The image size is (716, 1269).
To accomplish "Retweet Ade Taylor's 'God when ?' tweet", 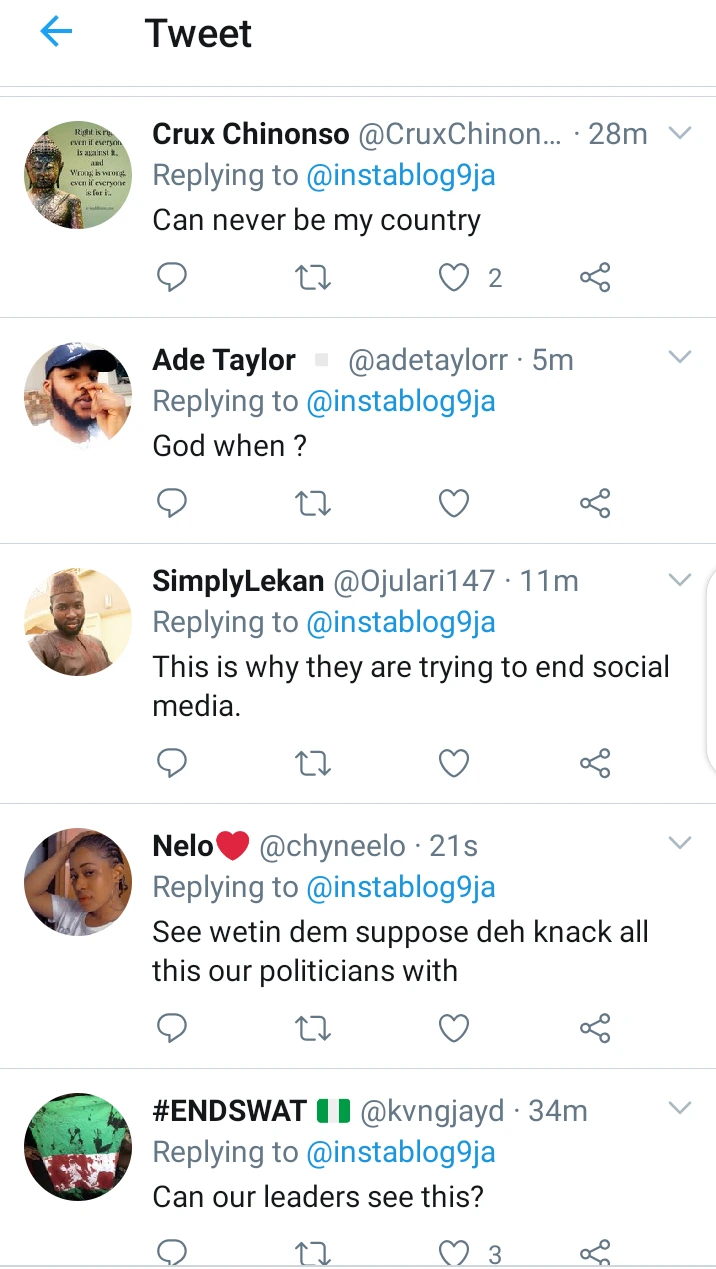I will tap(313, 503).
